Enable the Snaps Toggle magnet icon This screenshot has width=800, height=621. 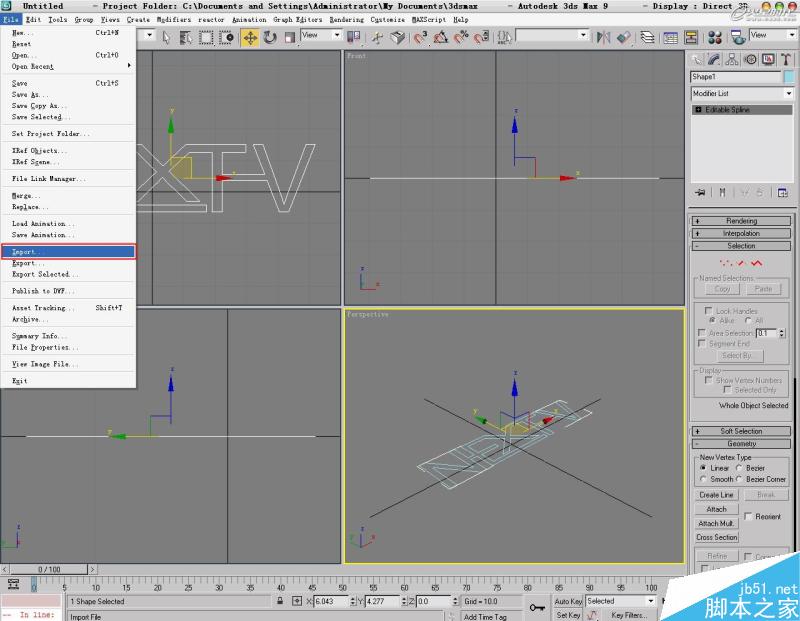click(417, 39)
